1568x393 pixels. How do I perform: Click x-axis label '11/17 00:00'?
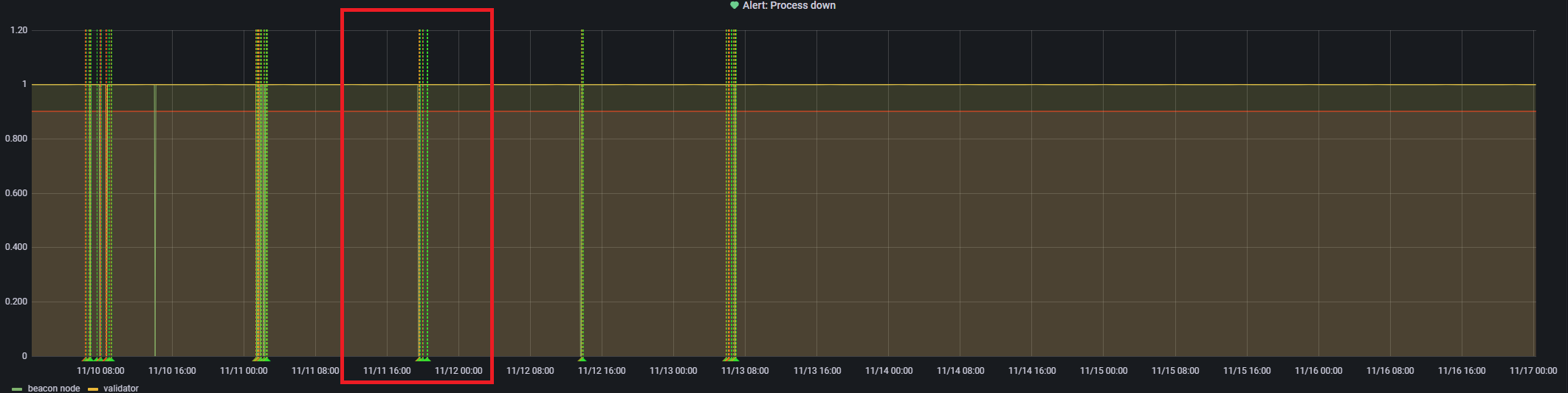pyautogui.click(x=1533, y=371)
